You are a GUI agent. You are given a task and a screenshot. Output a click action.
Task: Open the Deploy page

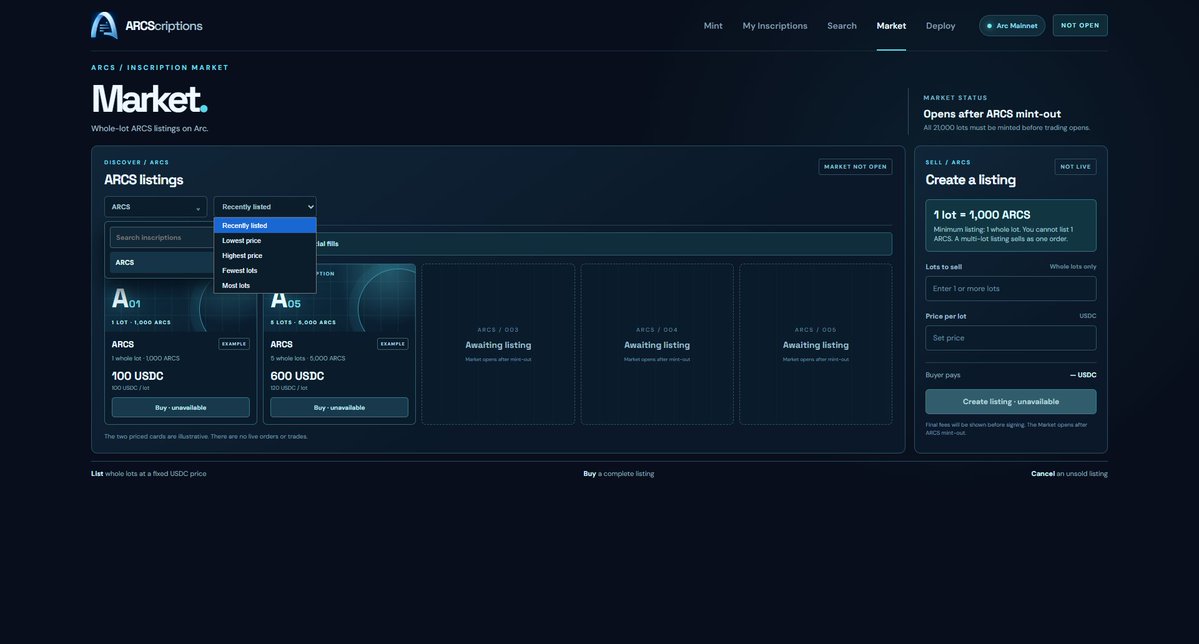pyautogui.click(x=940, y=26)
